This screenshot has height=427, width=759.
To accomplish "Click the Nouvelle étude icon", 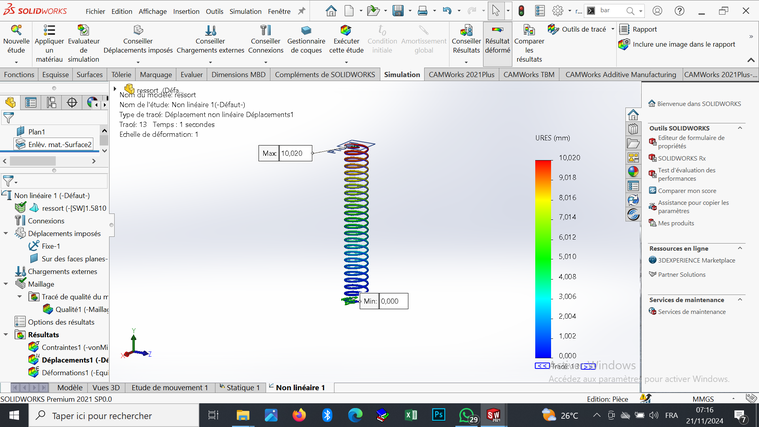I will [x=16, y=31].
